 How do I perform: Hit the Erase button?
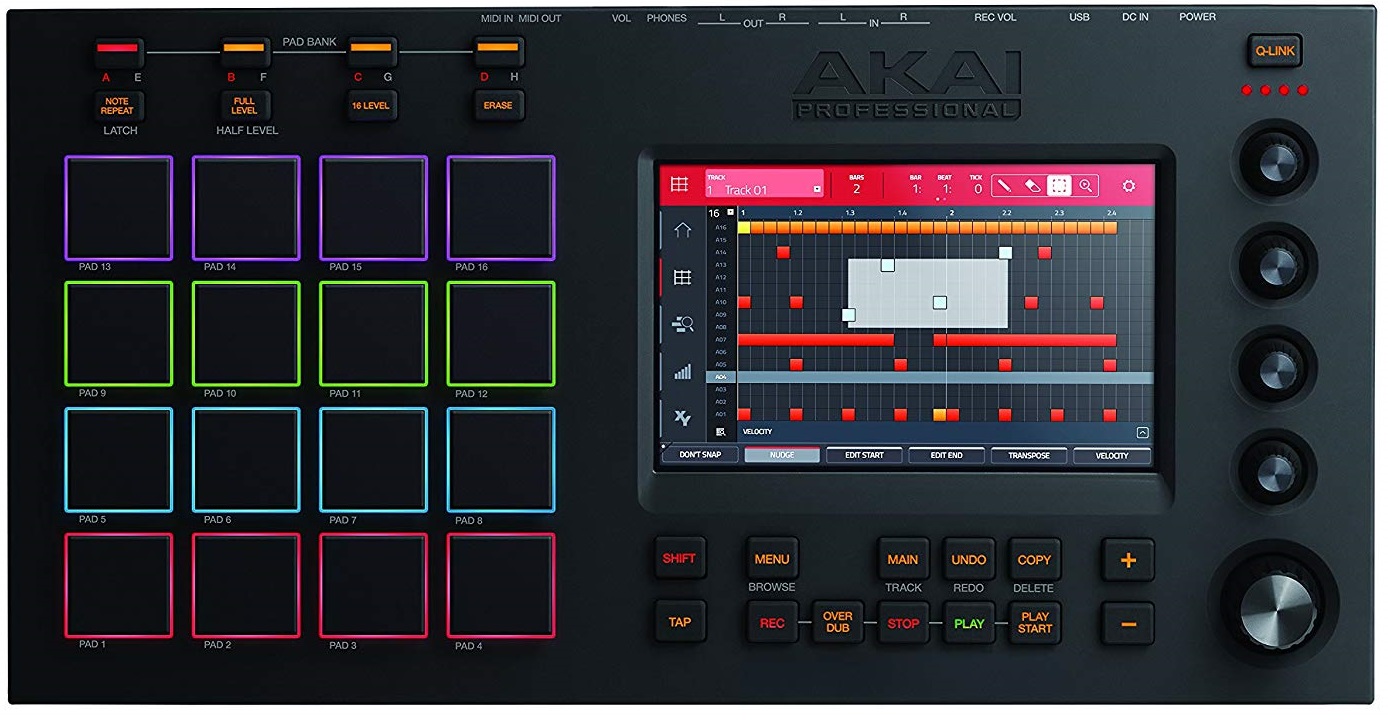498,105
